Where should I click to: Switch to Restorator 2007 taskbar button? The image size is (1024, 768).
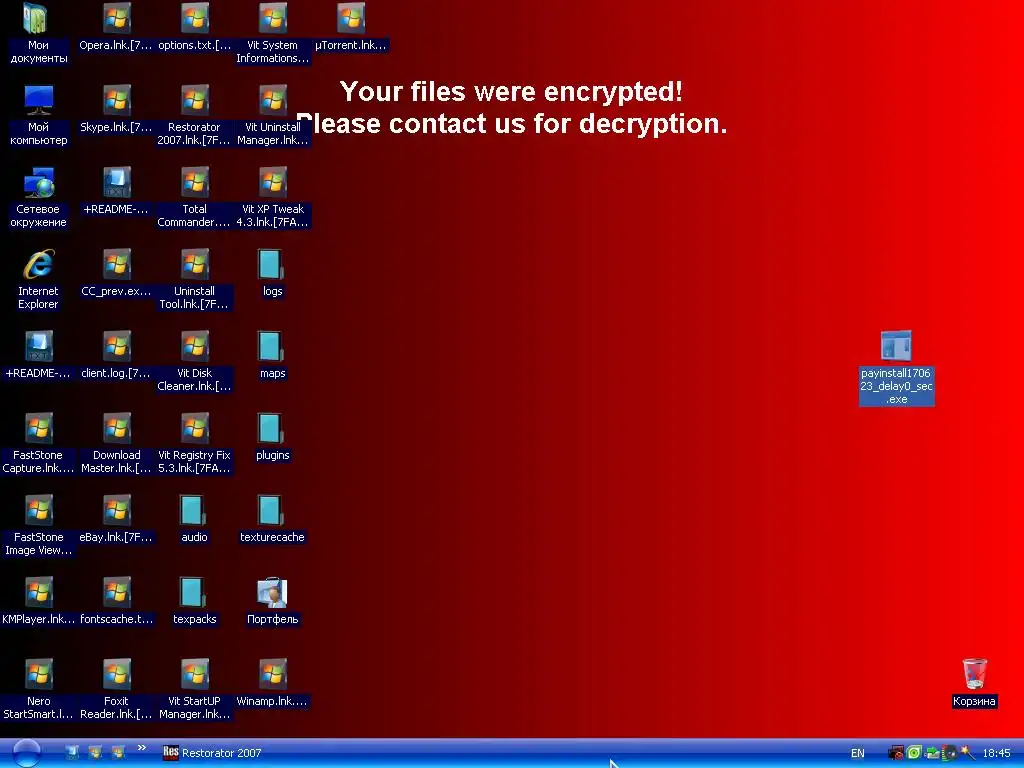point(213,753)
